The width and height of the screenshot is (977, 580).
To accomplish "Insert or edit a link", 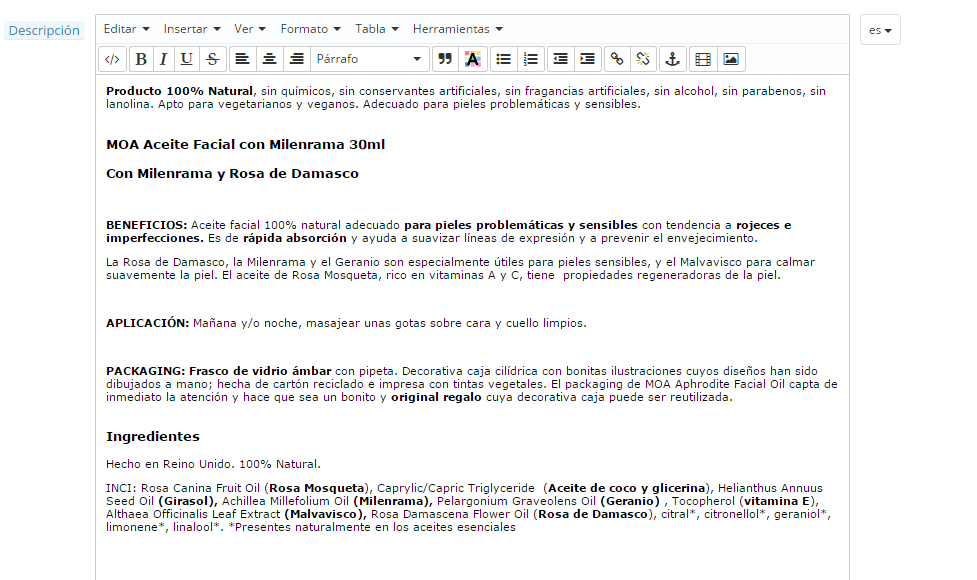I will tap(617, 59).
